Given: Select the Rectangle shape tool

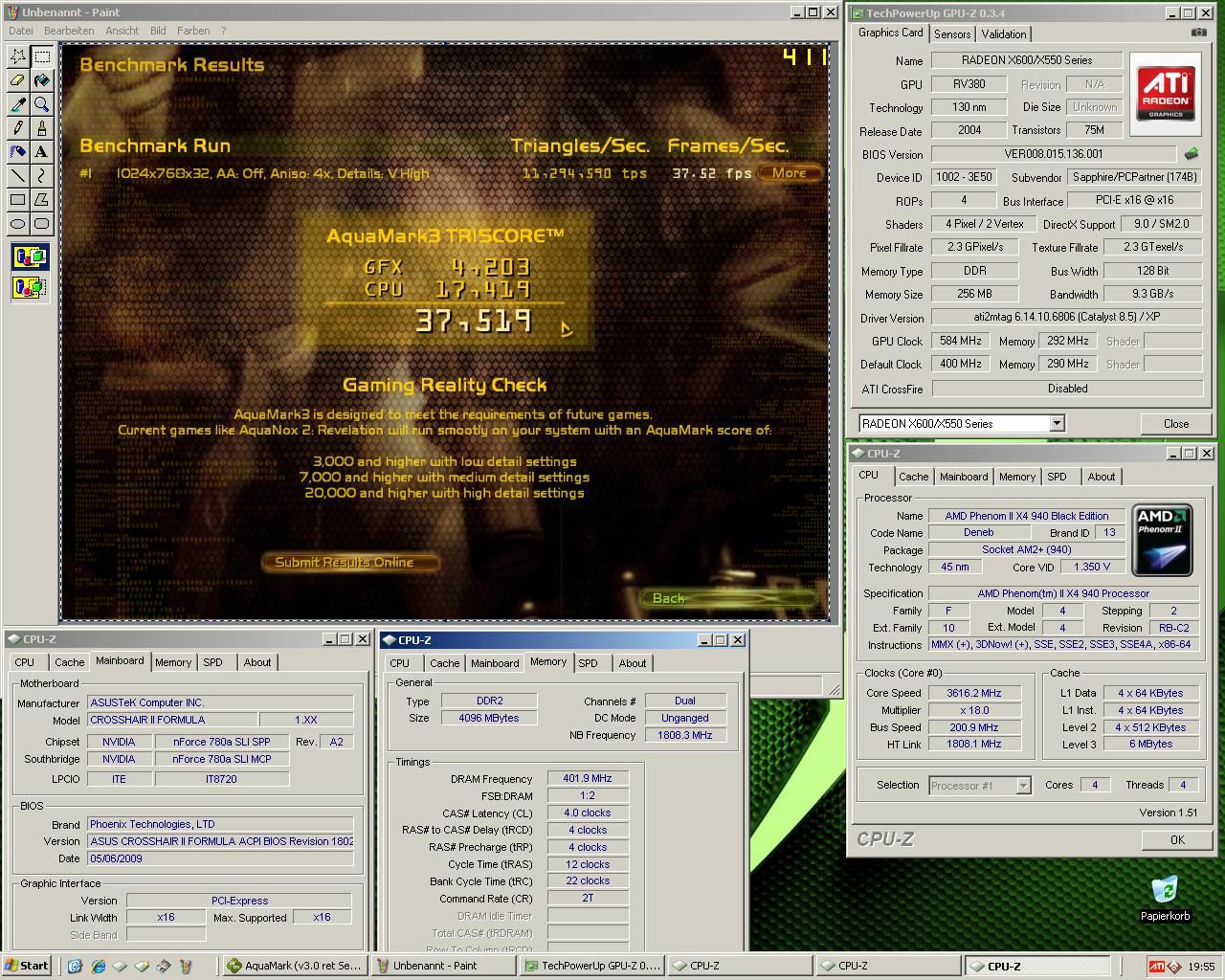Looking at the screenshot, I should pos(17,200).
